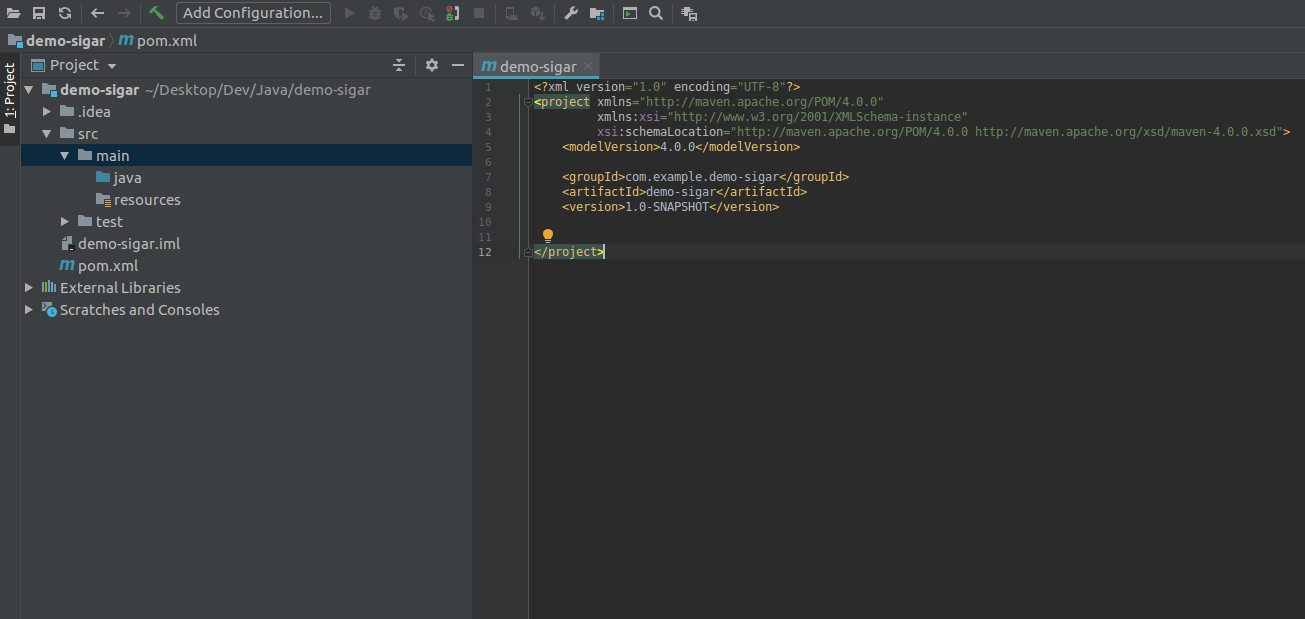
Task: Navigate back with the left arrow icon
Action: point(97,13)
